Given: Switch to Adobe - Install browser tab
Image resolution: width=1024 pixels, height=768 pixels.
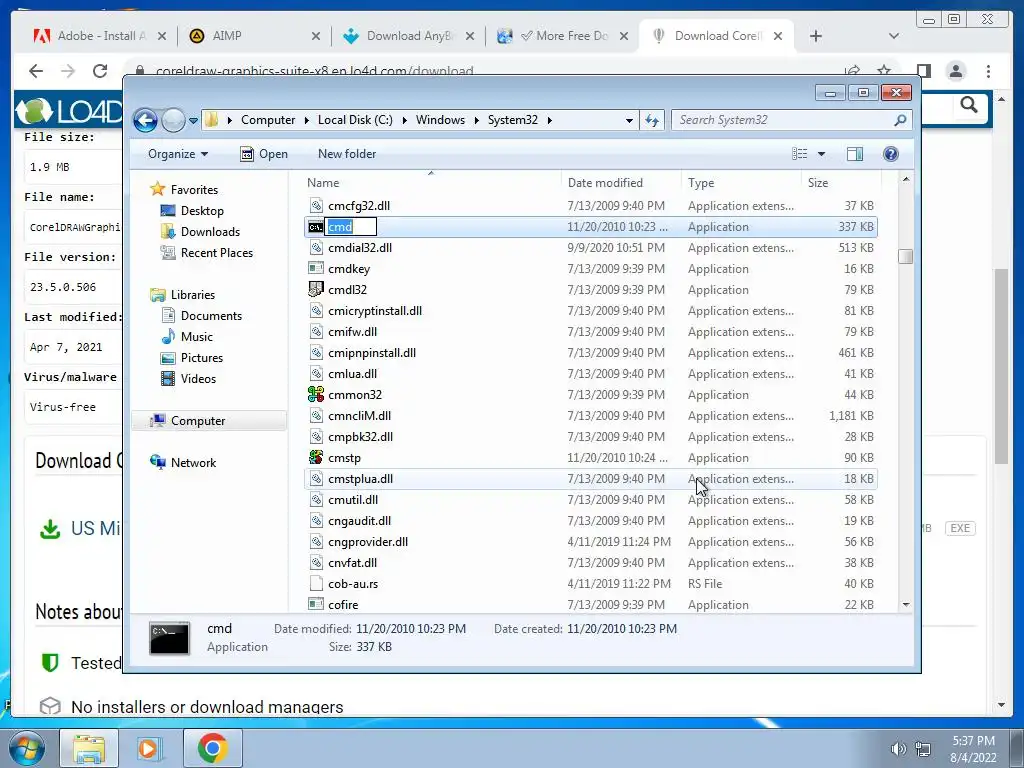Looking at the screenshot, I should (101, 36).
